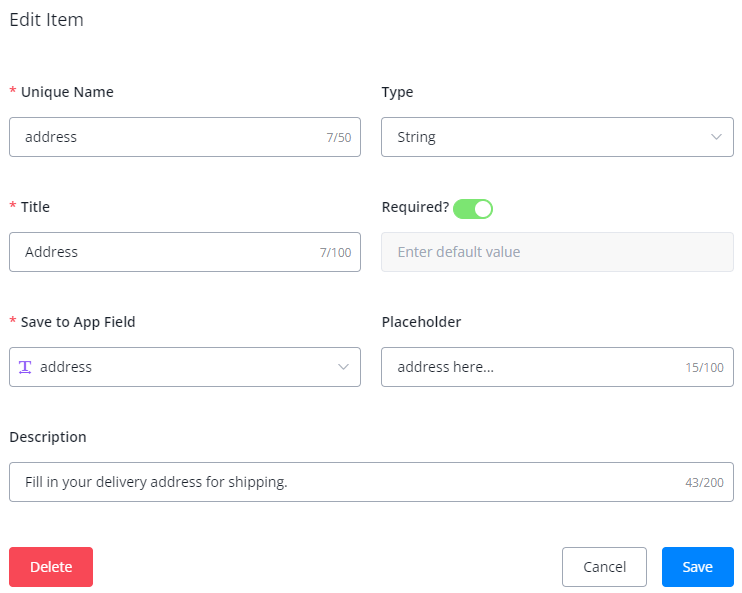742x593 pixels.
Task: Click the Required? label text
Action: pos(415,207)
